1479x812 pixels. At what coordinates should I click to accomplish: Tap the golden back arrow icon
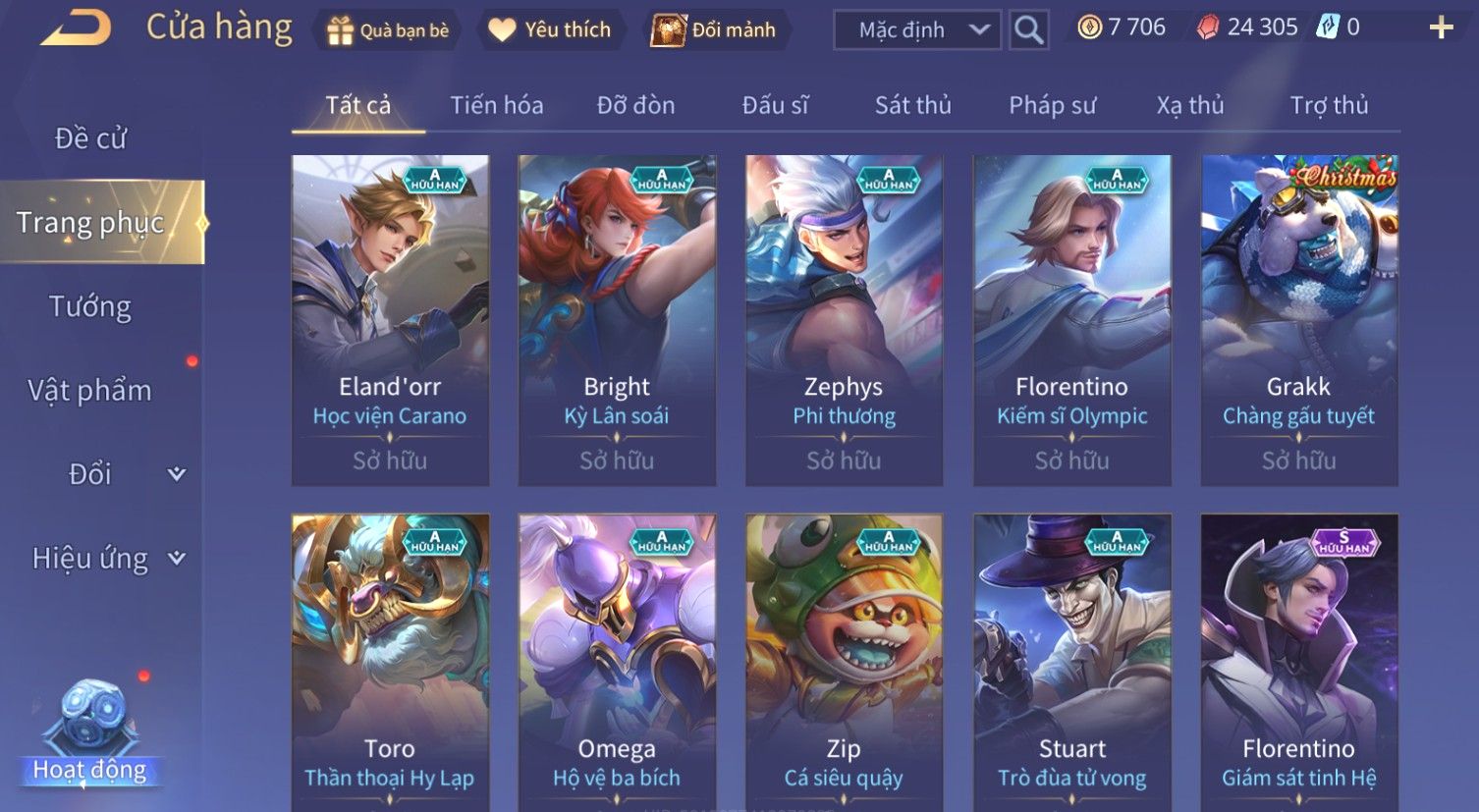77,27
